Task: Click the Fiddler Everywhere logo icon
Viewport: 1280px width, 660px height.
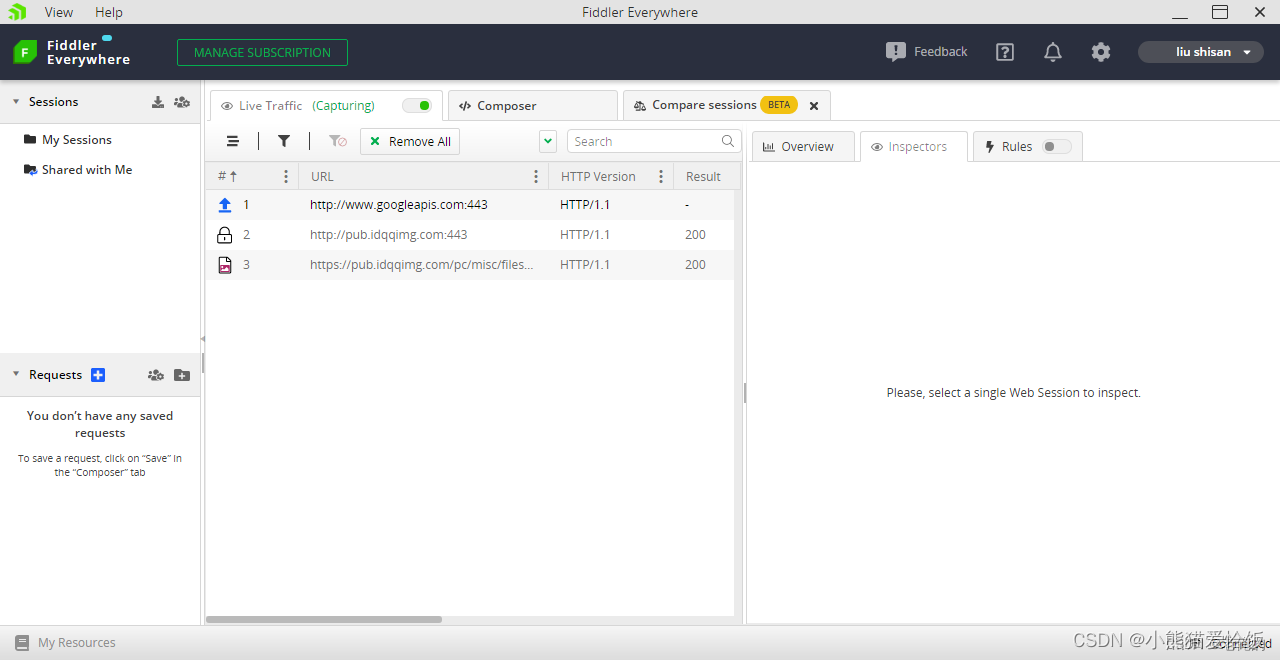Action: point(25,52)
